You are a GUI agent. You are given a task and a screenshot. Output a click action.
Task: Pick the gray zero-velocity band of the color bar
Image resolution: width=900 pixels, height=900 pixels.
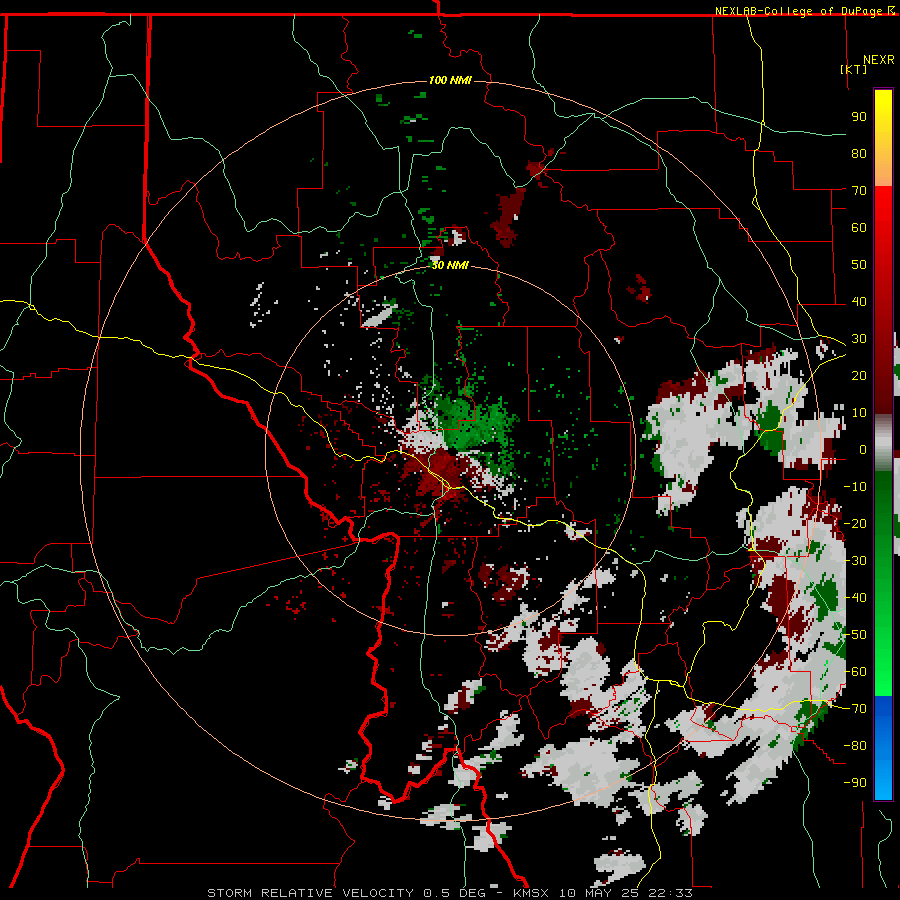883,442
